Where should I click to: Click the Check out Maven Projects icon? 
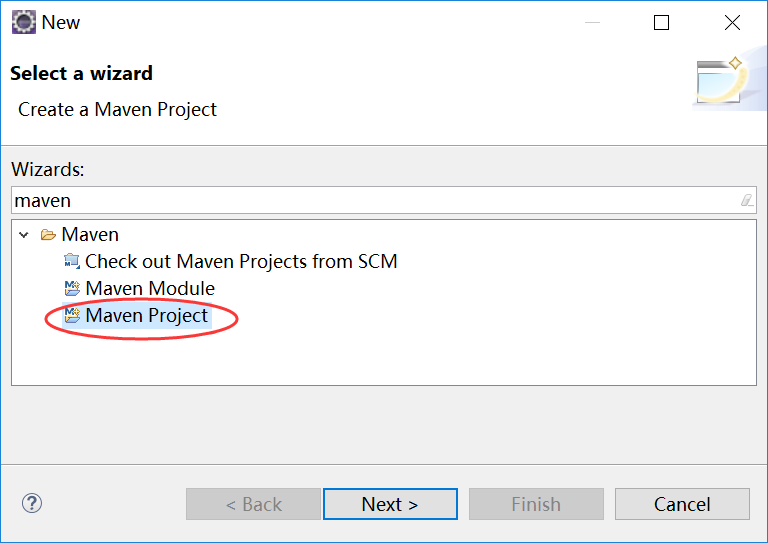pos(71,262)
